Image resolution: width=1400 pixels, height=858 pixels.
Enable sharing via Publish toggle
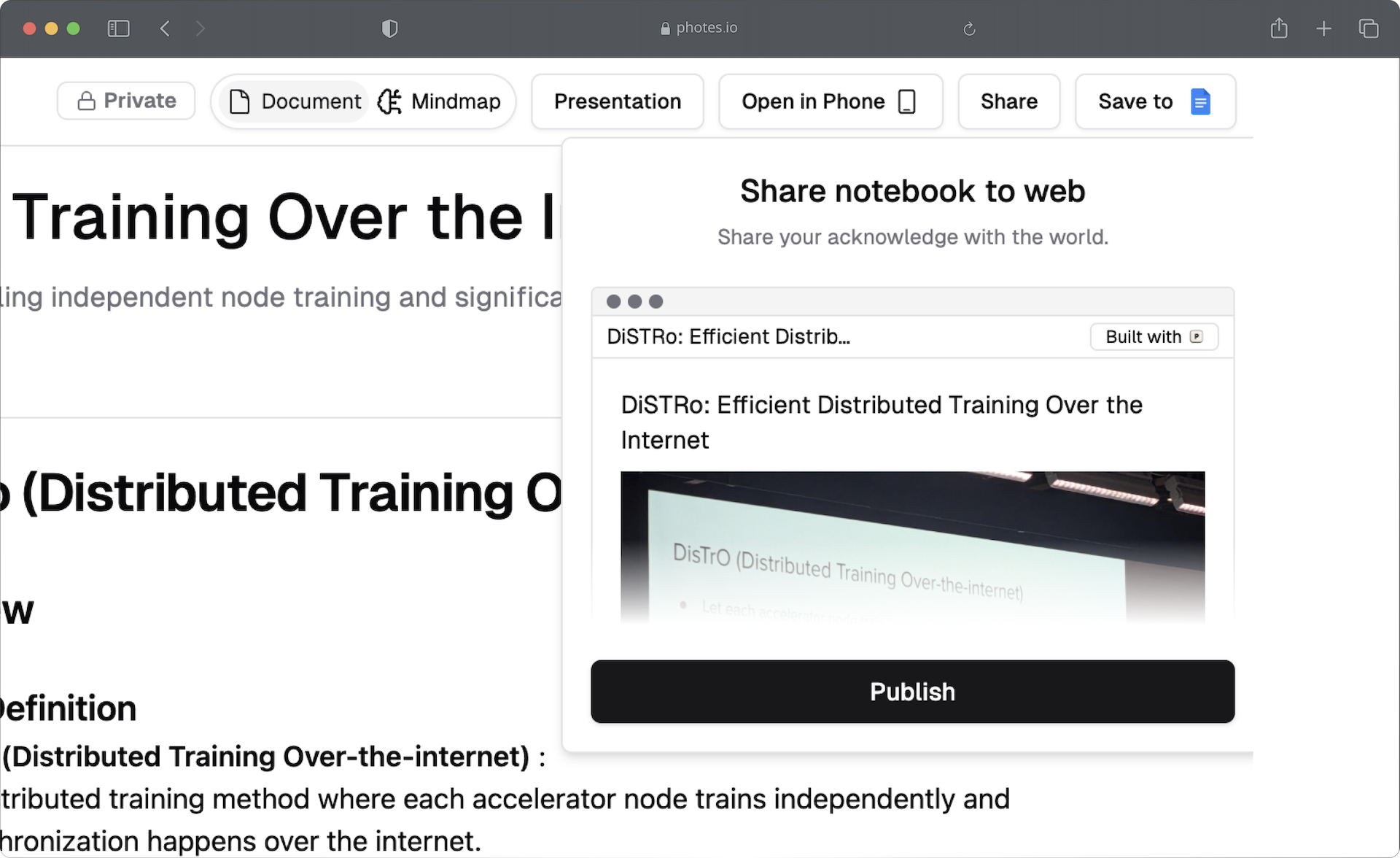tap(911, 691)
